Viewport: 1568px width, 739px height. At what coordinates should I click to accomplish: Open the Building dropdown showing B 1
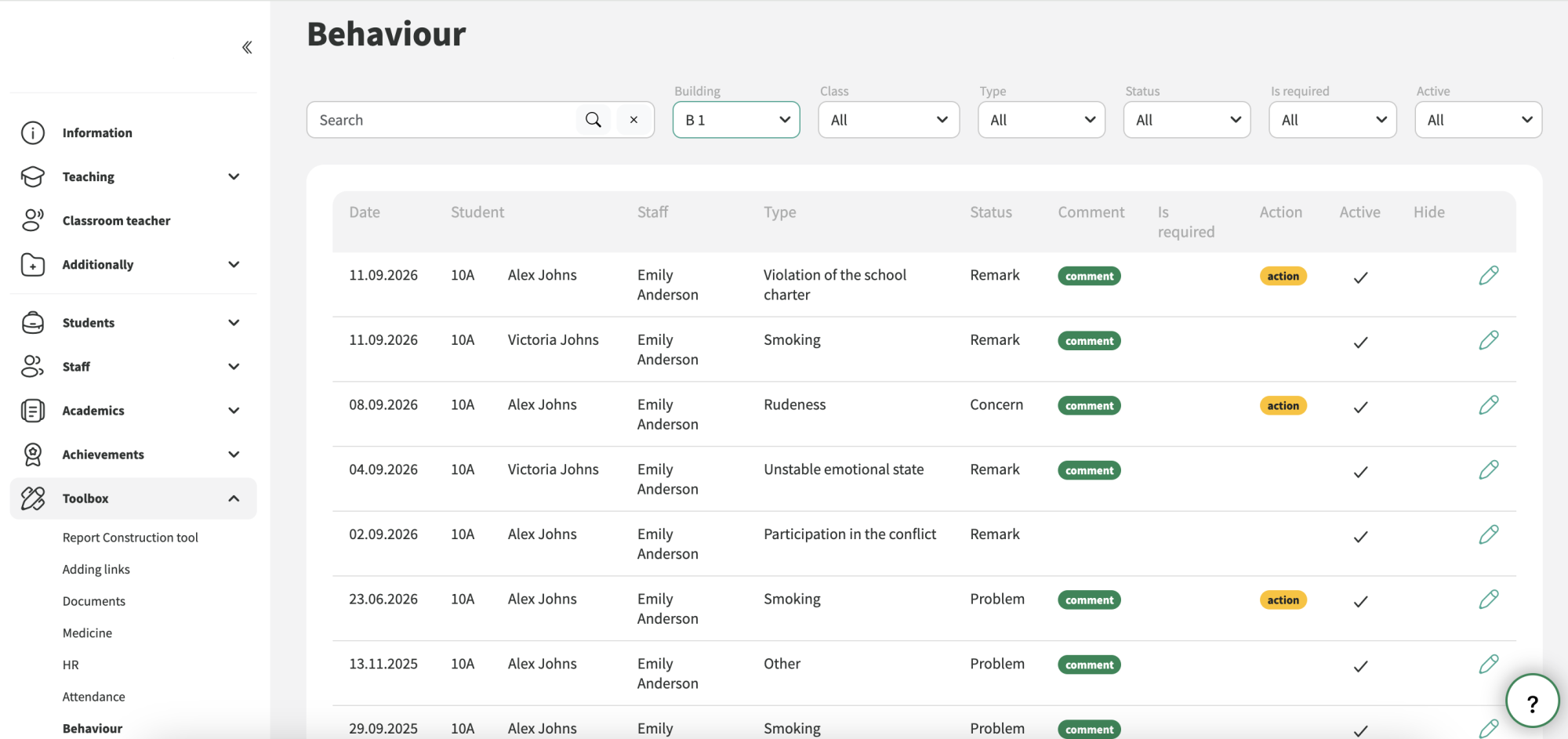pos(736,120)
